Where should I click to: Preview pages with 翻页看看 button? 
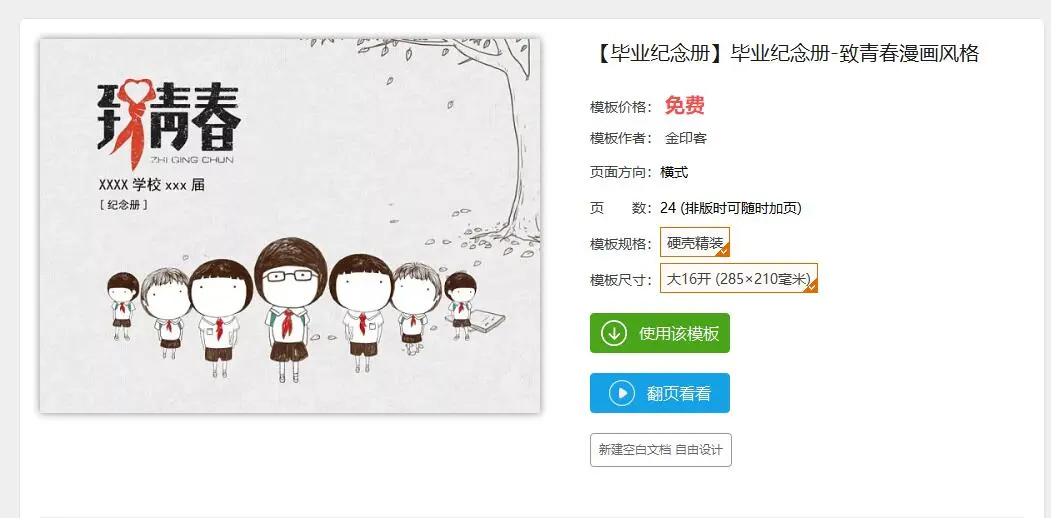tap(660, 393)
